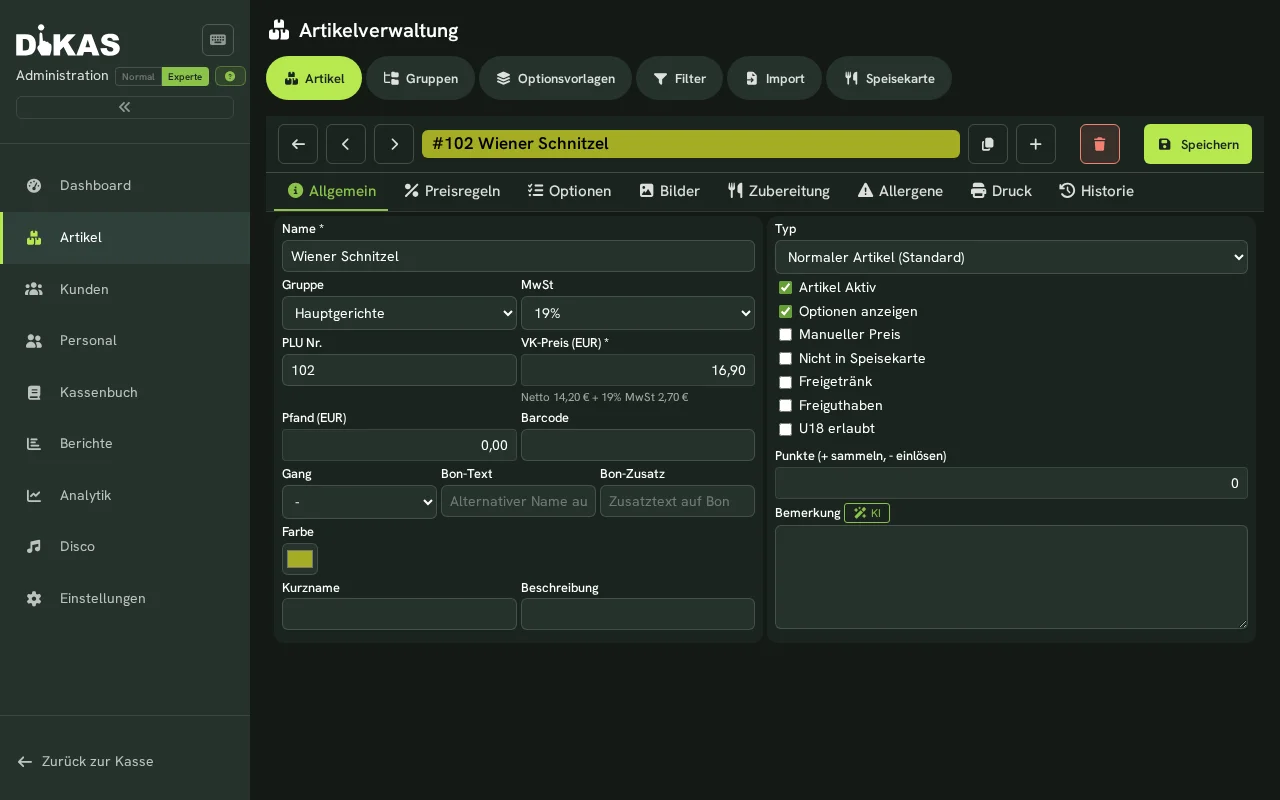The width and height of the screenshot is (1280, 800).
Task: Open the MwSt dropdown
Action: point(638,313)
